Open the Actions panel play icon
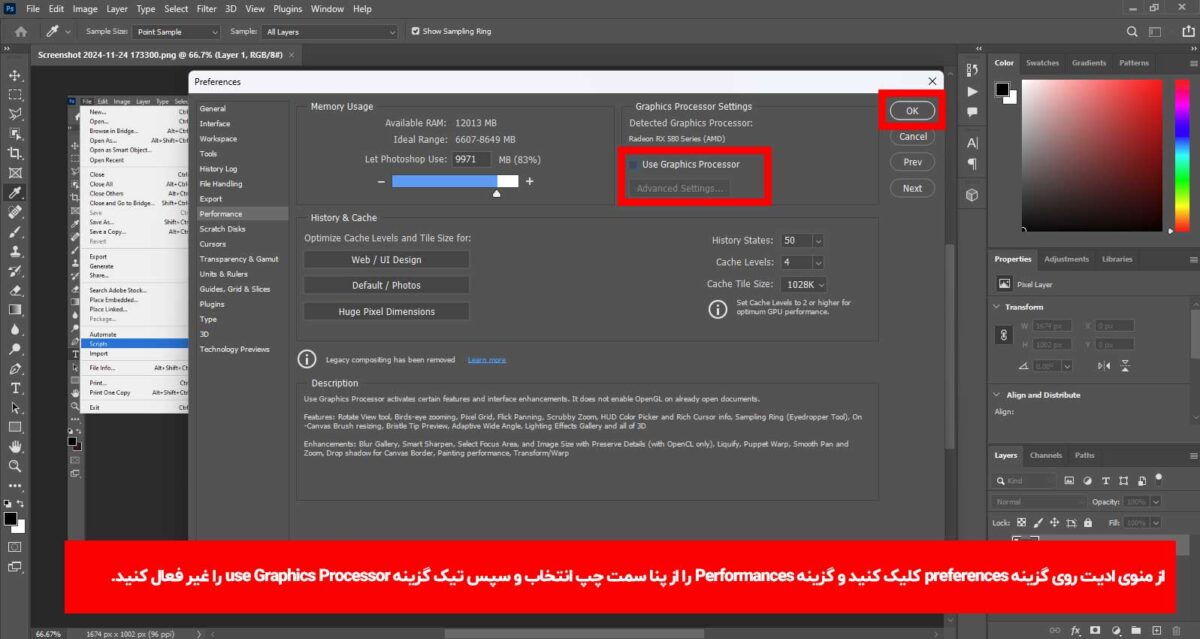Screen dimensions: 1200x639 (x=972, y=91)
